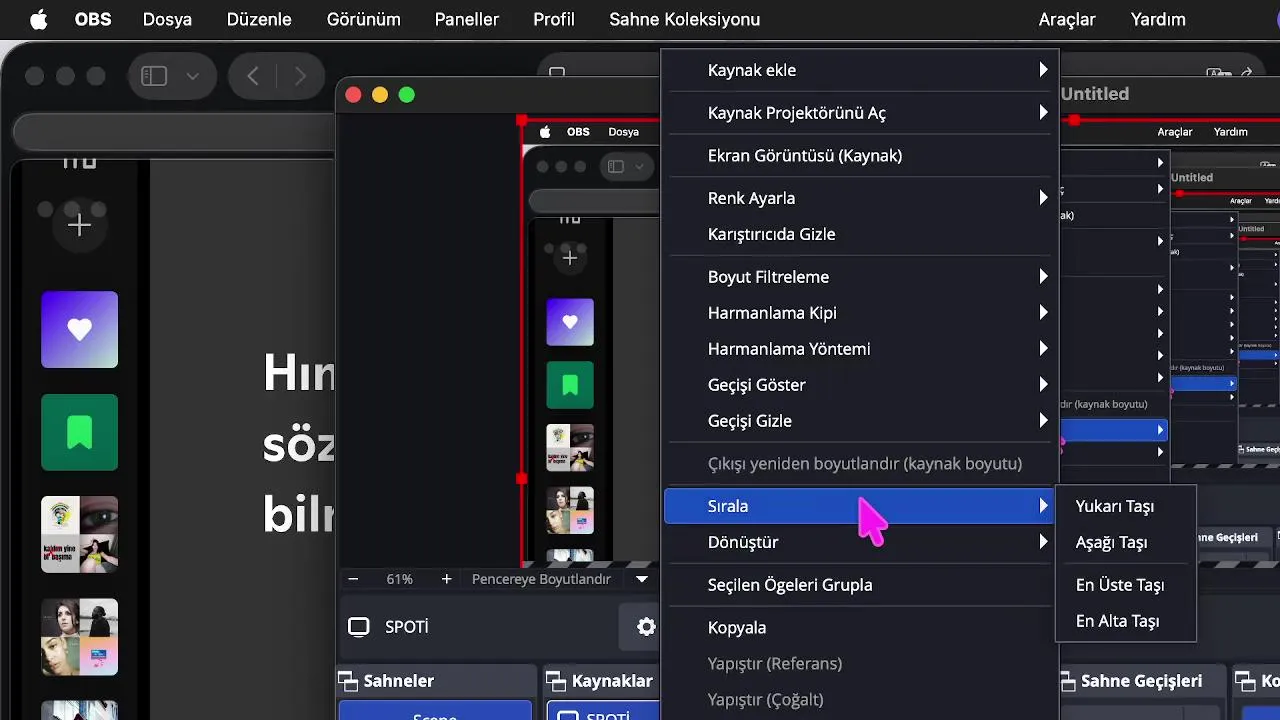Viewport: 1280px width, 720px height.
Task: Open SPOTİ source properties gear
Action: tap(646, 627)
